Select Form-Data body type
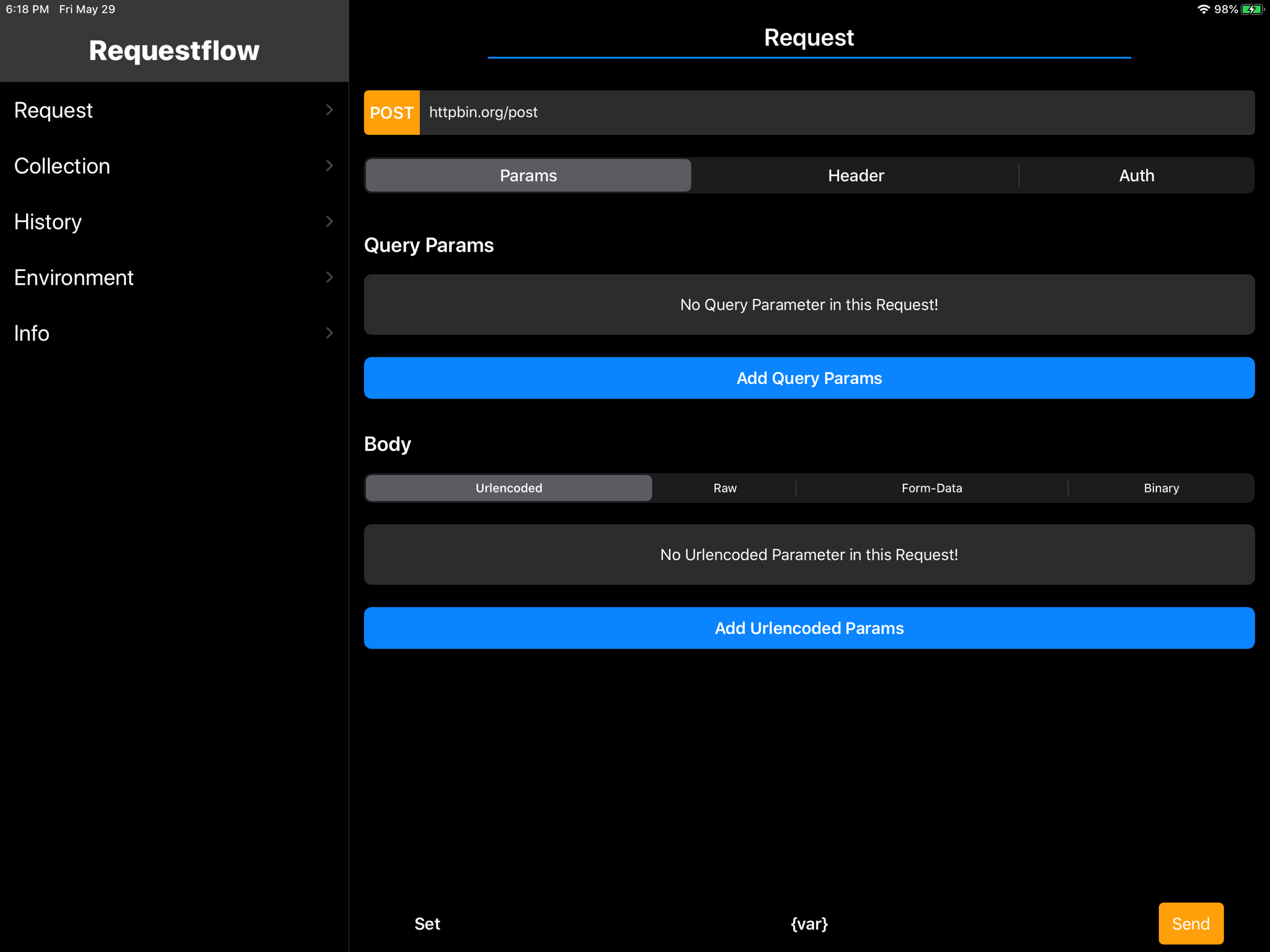The height and width of the screenshot is (952, 1270). 931,488
